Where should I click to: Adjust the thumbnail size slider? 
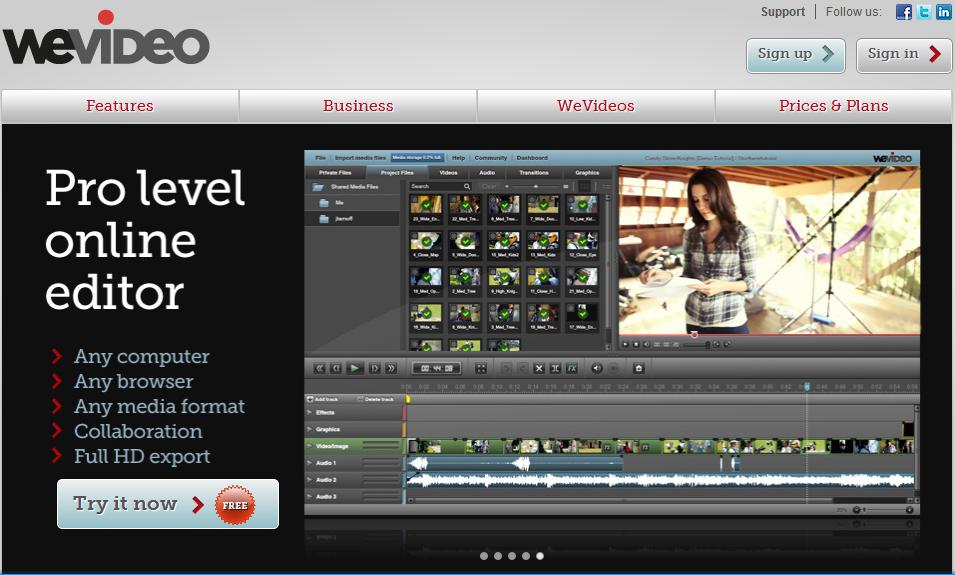point(536,186)
